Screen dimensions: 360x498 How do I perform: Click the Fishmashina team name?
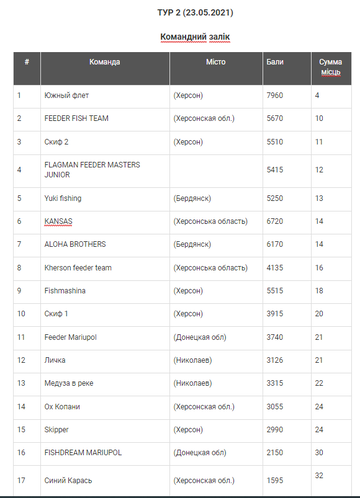(x=65, y=291)
